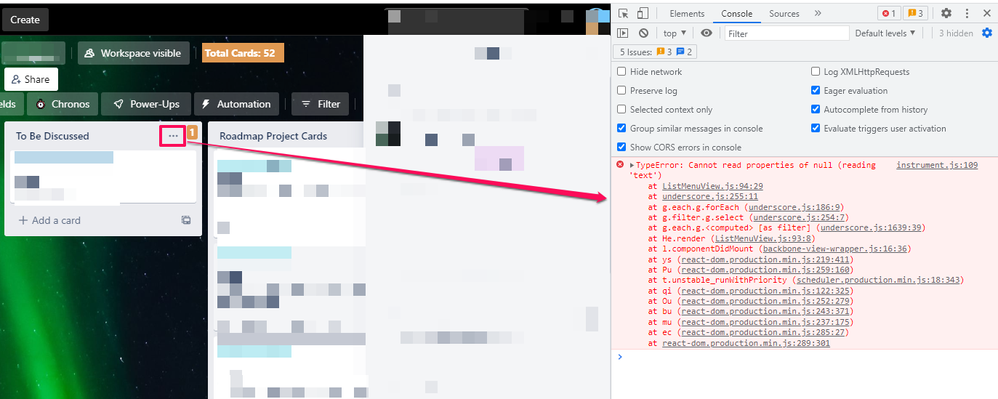Image resolution: width=998 pixels, height=399 pixels.
Task: Uncheck Show CORS errors in console
Action: 622,148
